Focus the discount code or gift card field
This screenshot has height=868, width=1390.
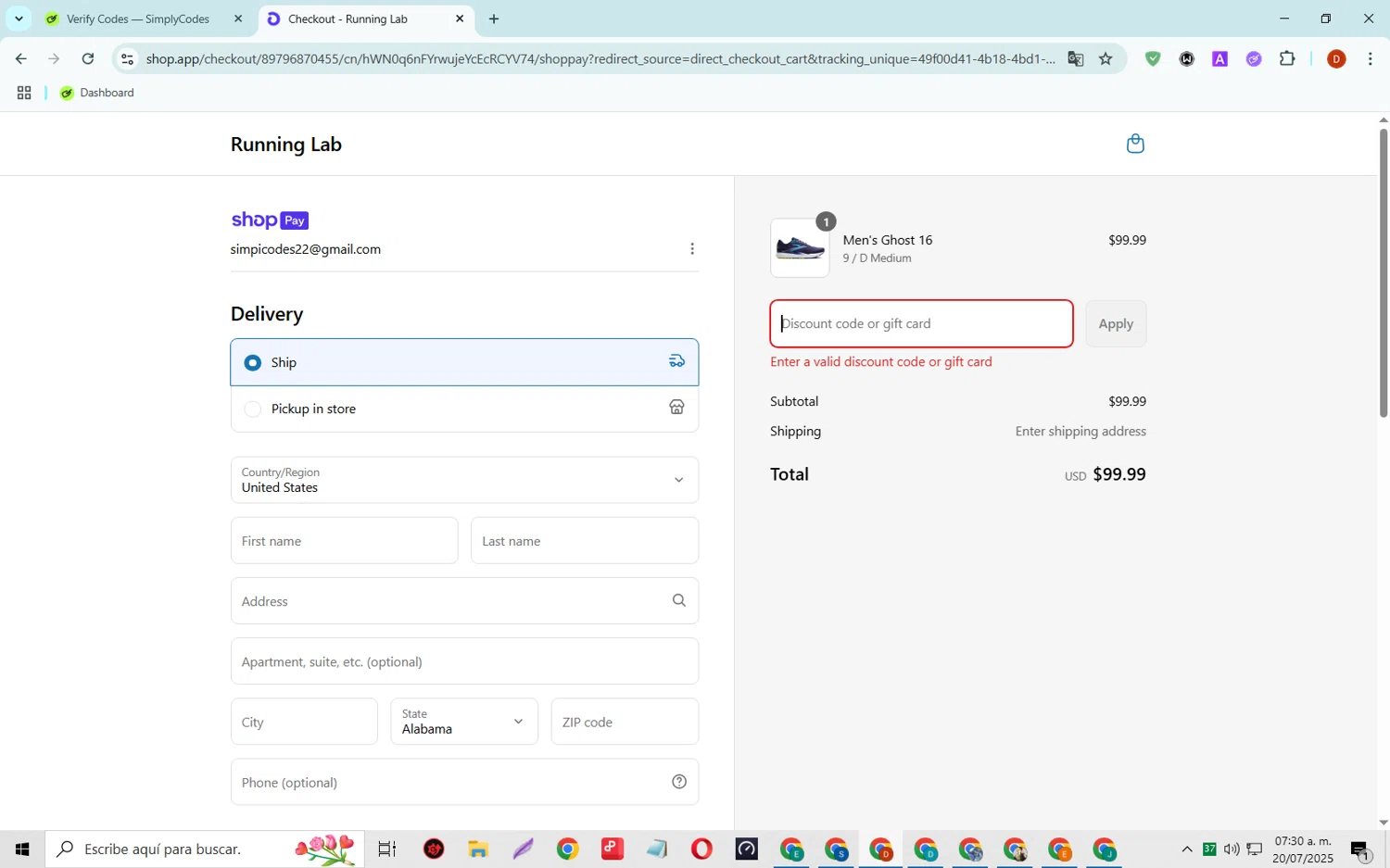click(921, 323)
